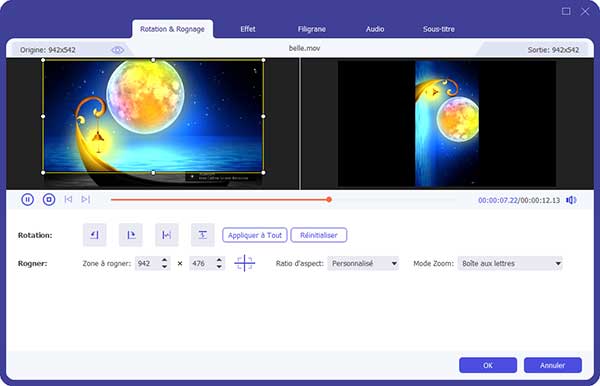Click the crop width field 942

pyautogui.click(x=148, y=264)
